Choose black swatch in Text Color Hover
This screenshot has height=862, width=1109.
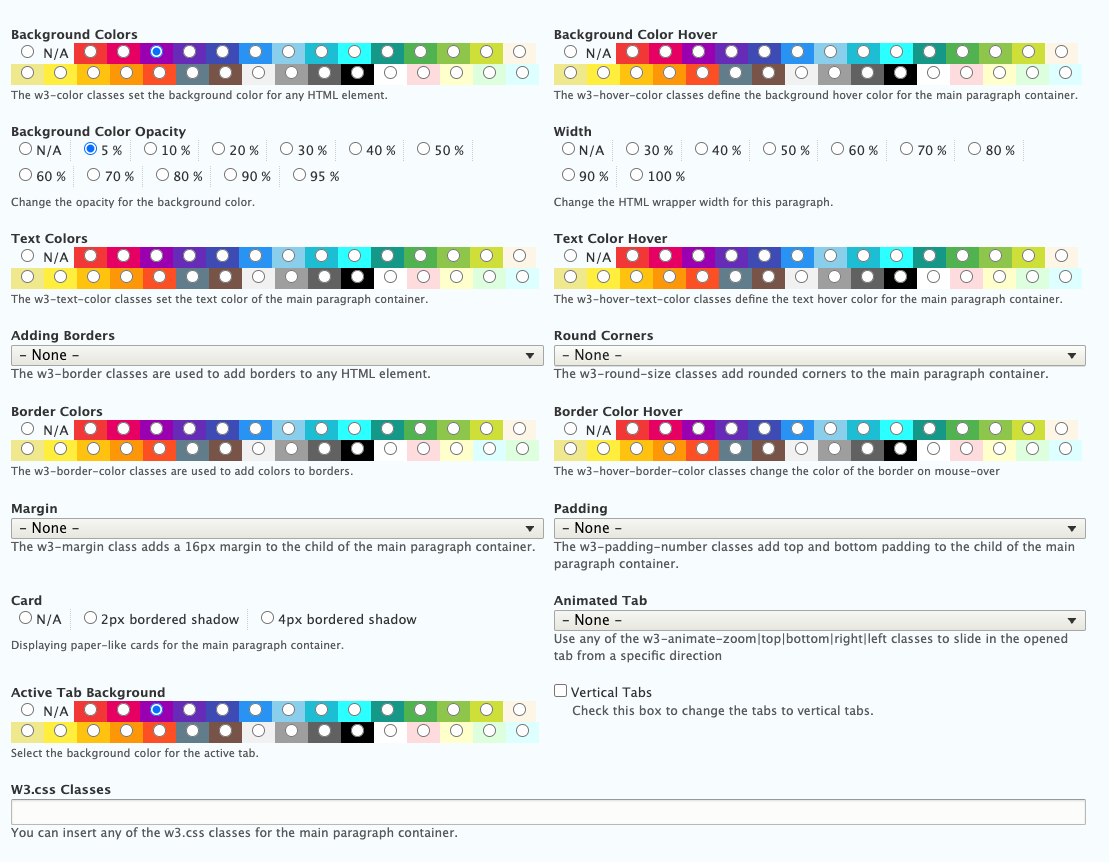pos(900,276)
